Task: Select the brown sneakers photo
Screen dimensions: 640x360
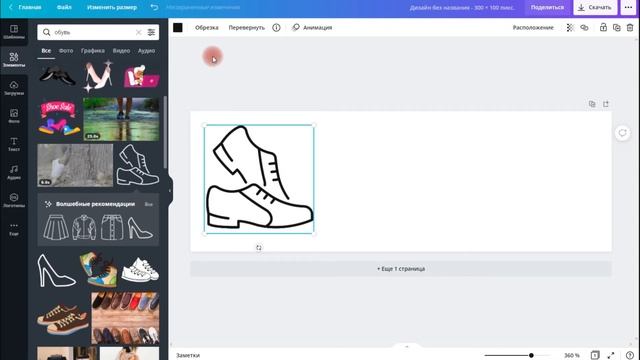Action: [x=63, y=319]
